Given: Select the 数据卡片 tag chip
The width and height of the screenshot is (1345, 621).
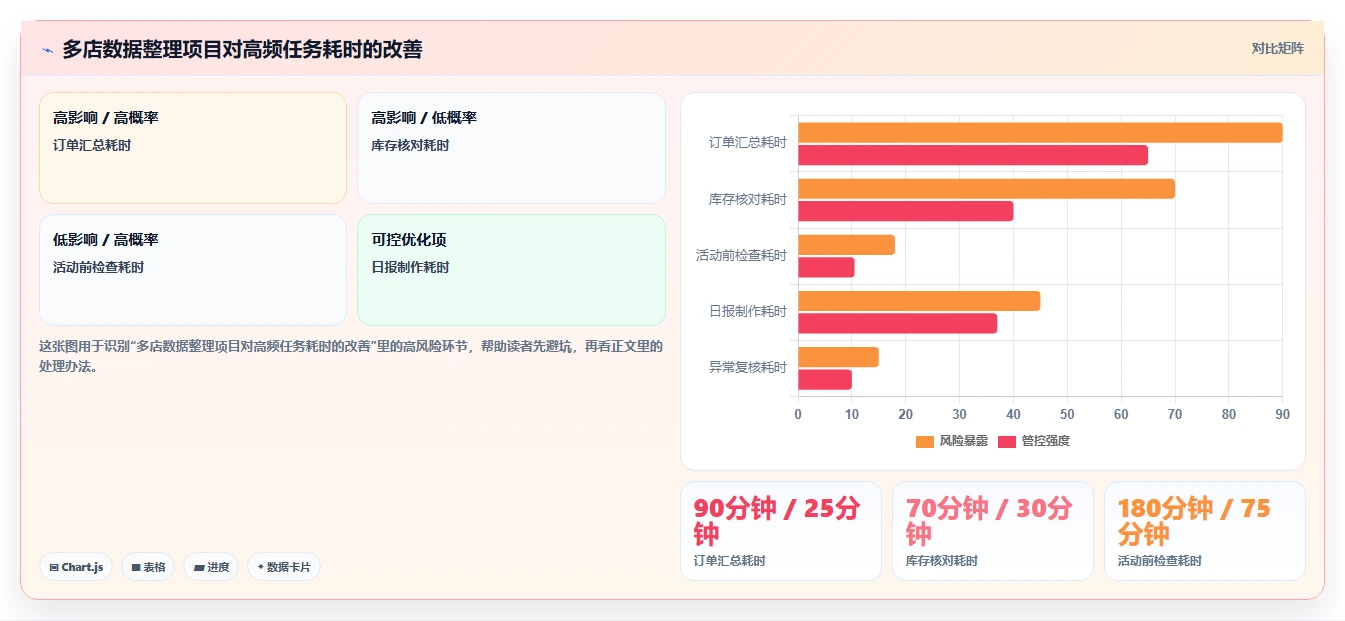Looking at the screenshot, I should [x=284, y=567].
